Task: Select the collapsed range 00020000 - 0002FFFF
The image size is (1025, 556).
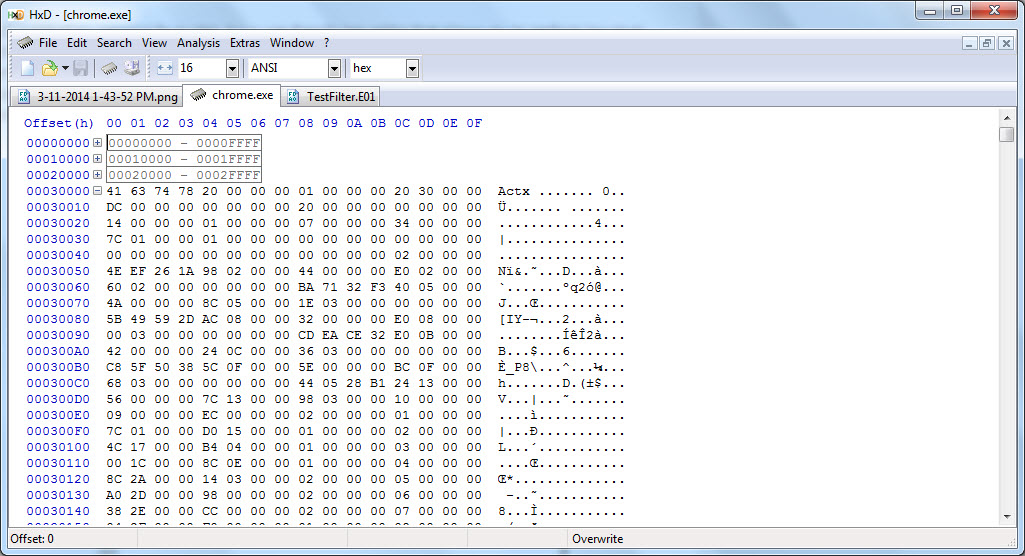Action: pyautogui.click(x=184, y=174)
